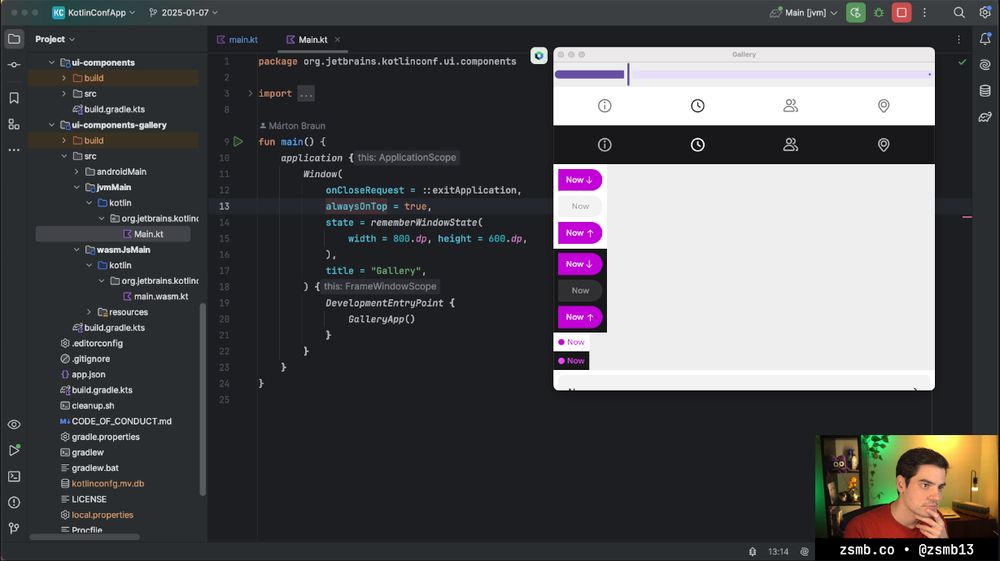The image size is (1000, 561).
Task: Open the Main [jvm] run configuration dropdown
Action: coord(804,13)
